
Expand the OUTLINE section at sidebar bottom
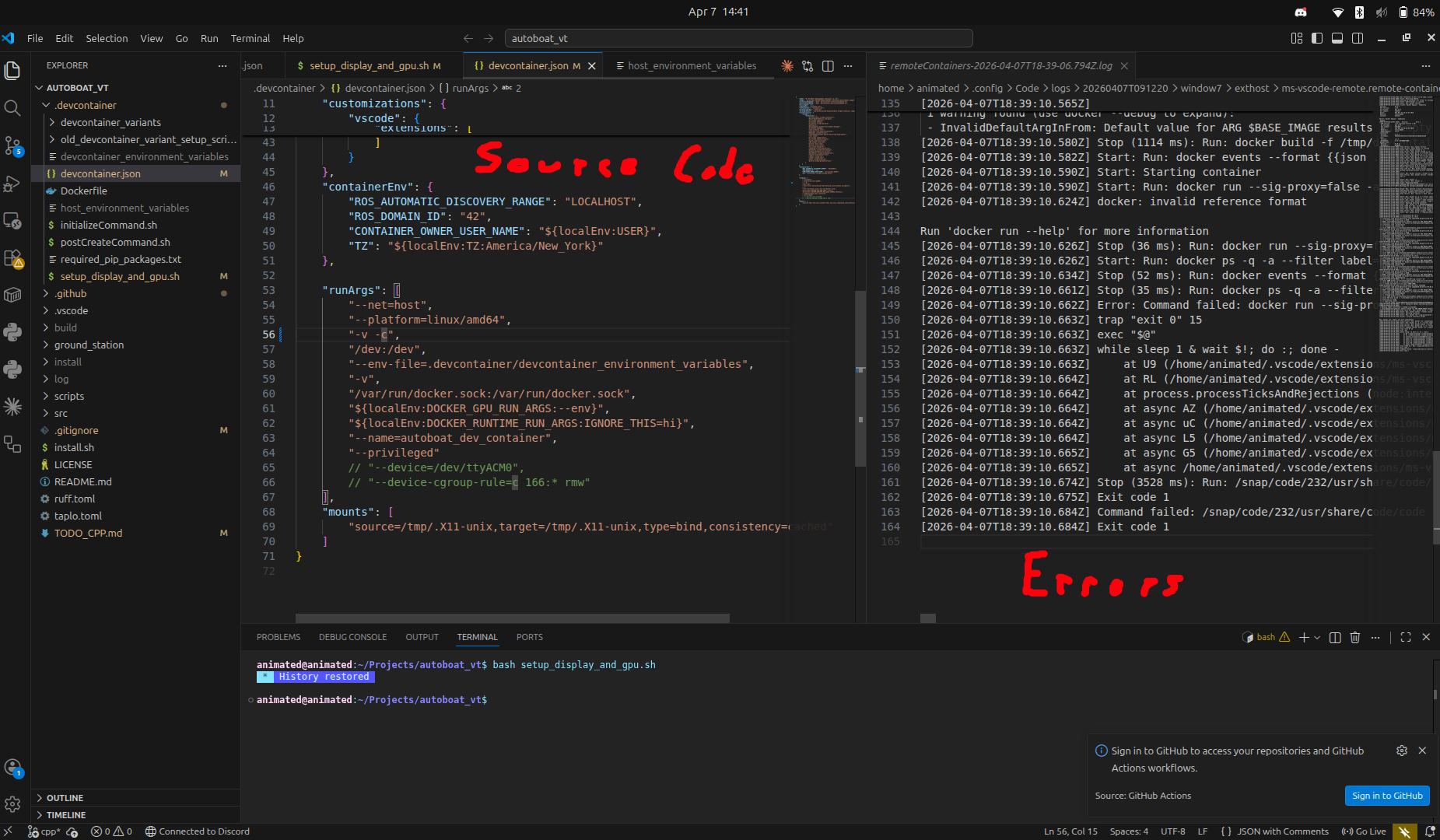click(64, 797)
